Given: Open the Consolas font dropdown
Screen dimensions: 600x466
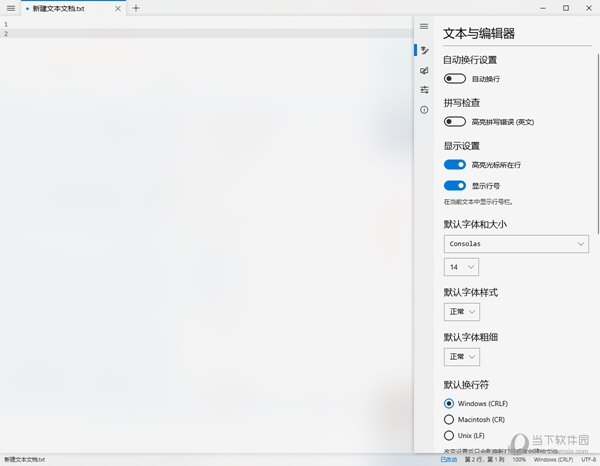Looking at the screenshot, I should 516,244.
